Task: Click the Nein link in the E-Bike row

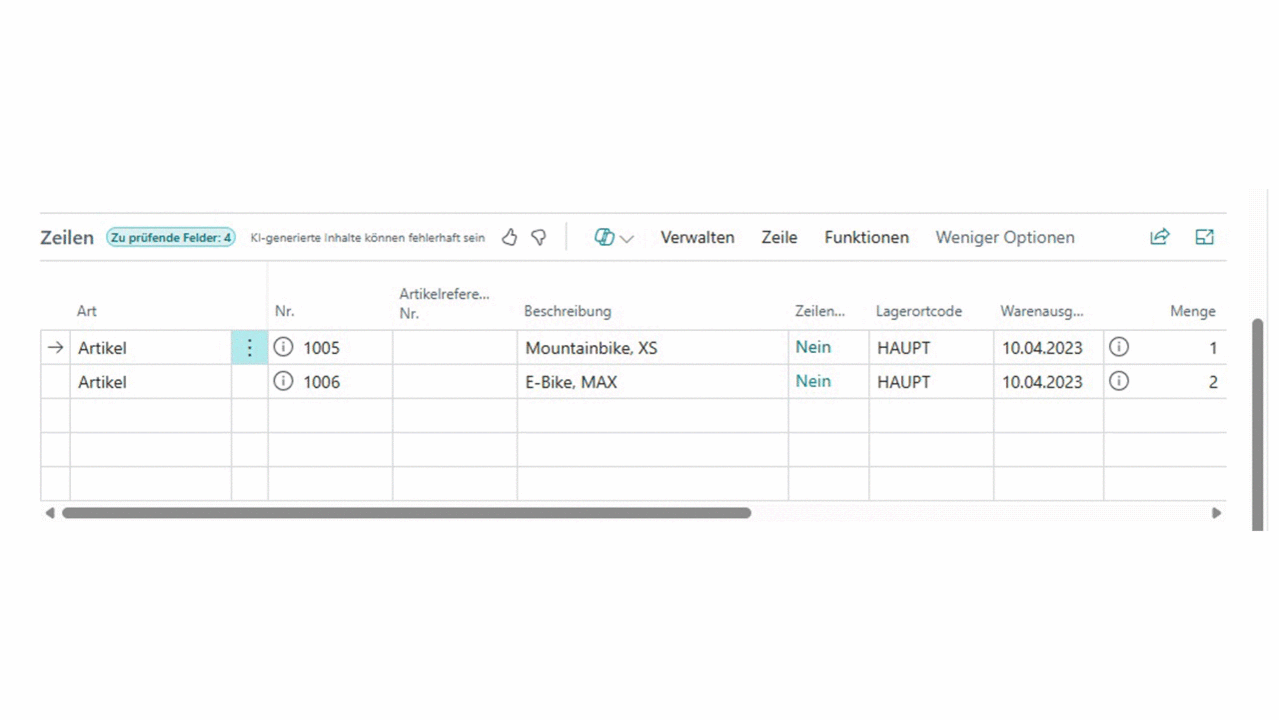Action: (x=813, y=381)
